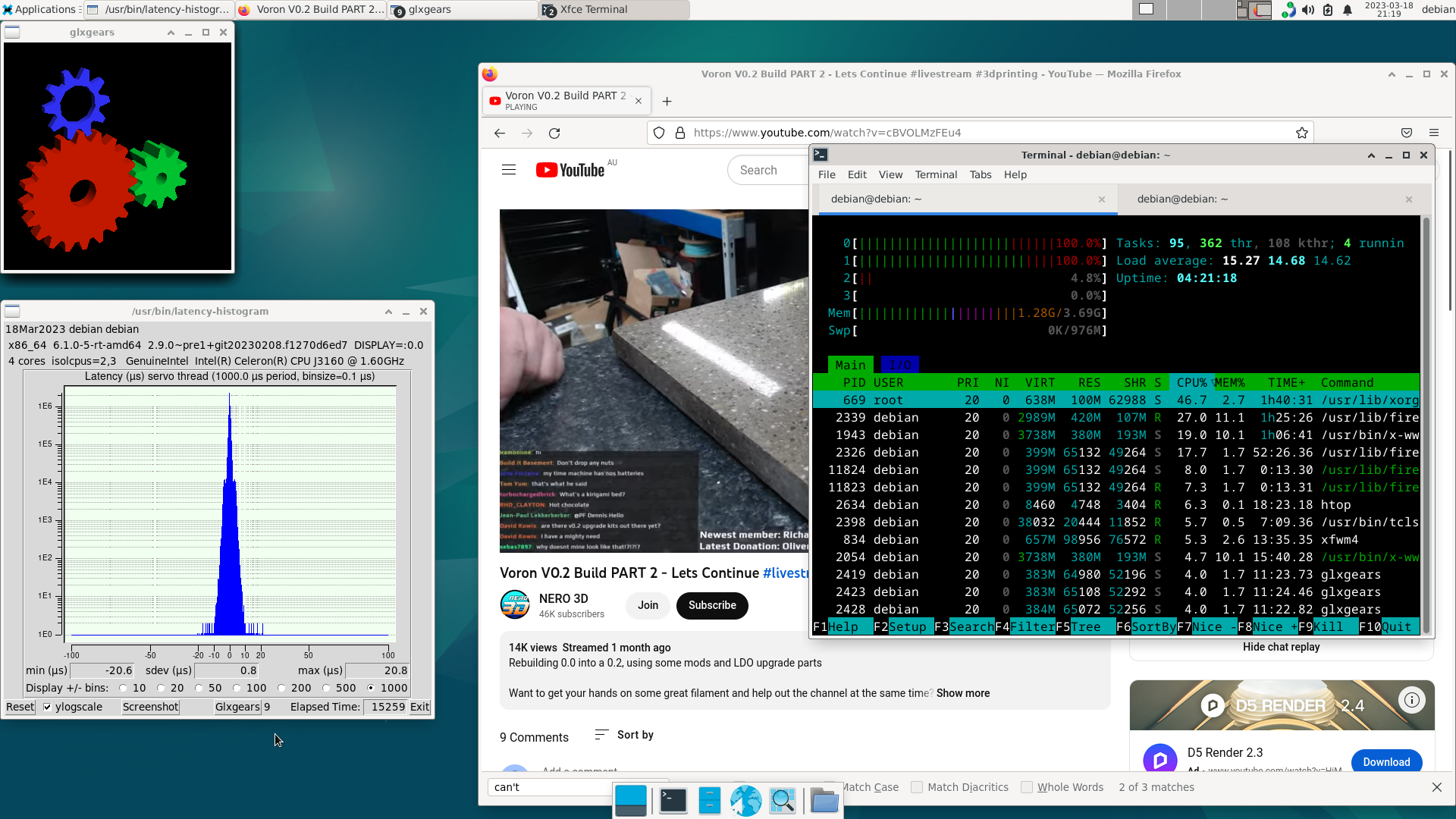Click the NERO 3D channel avatar

pyautogui.click(x=515, y=605)
